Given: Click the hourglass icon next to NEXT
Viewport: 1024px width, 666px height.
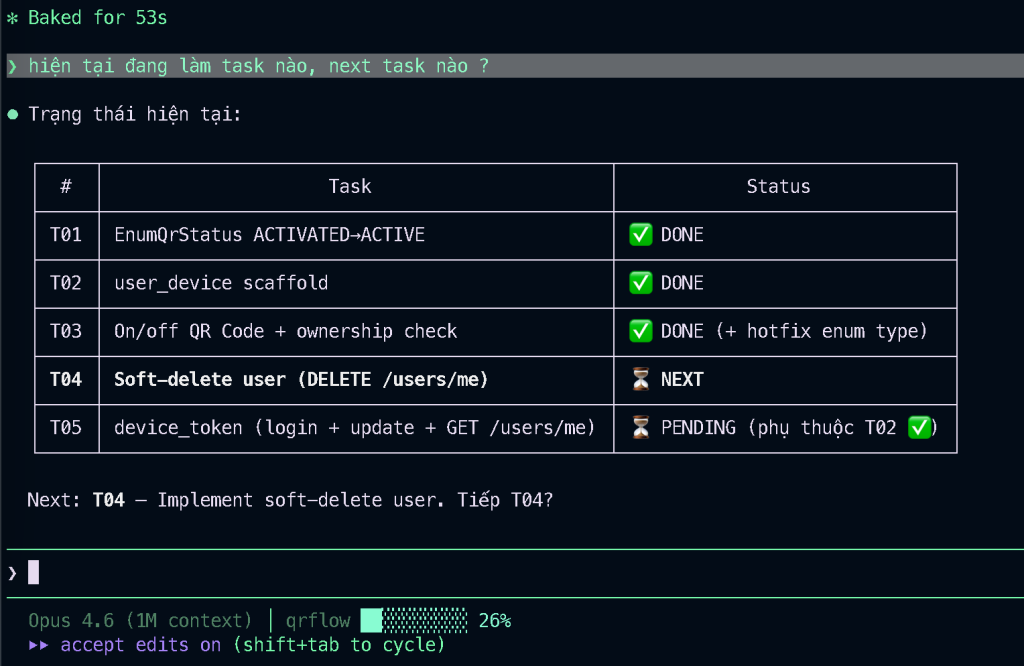Looking at the screenshot, I should [x=640, y=379].
